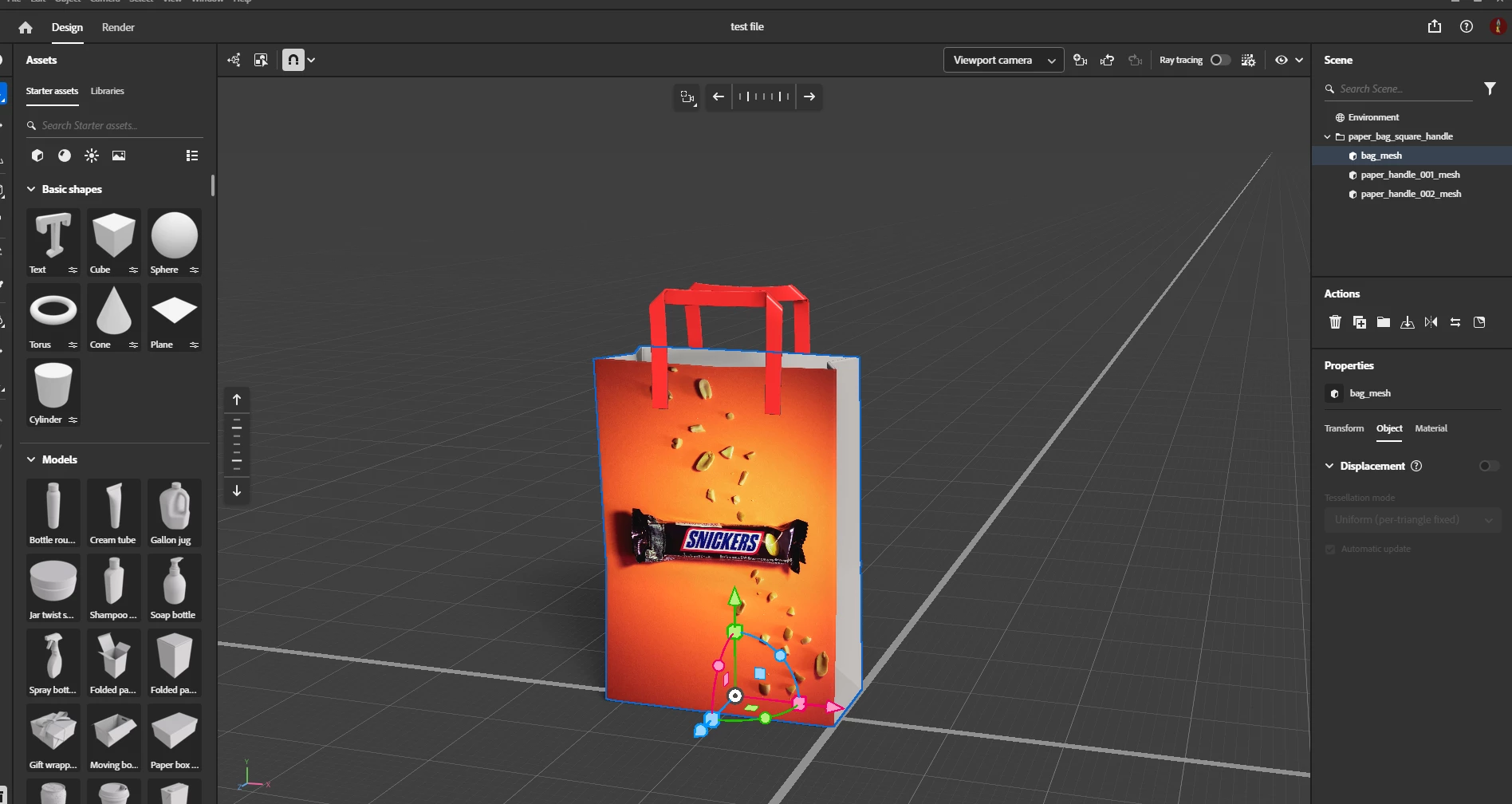Group selection into a folder
The height and width of the screenshot is (804, 1512).
pos(1384,322)
